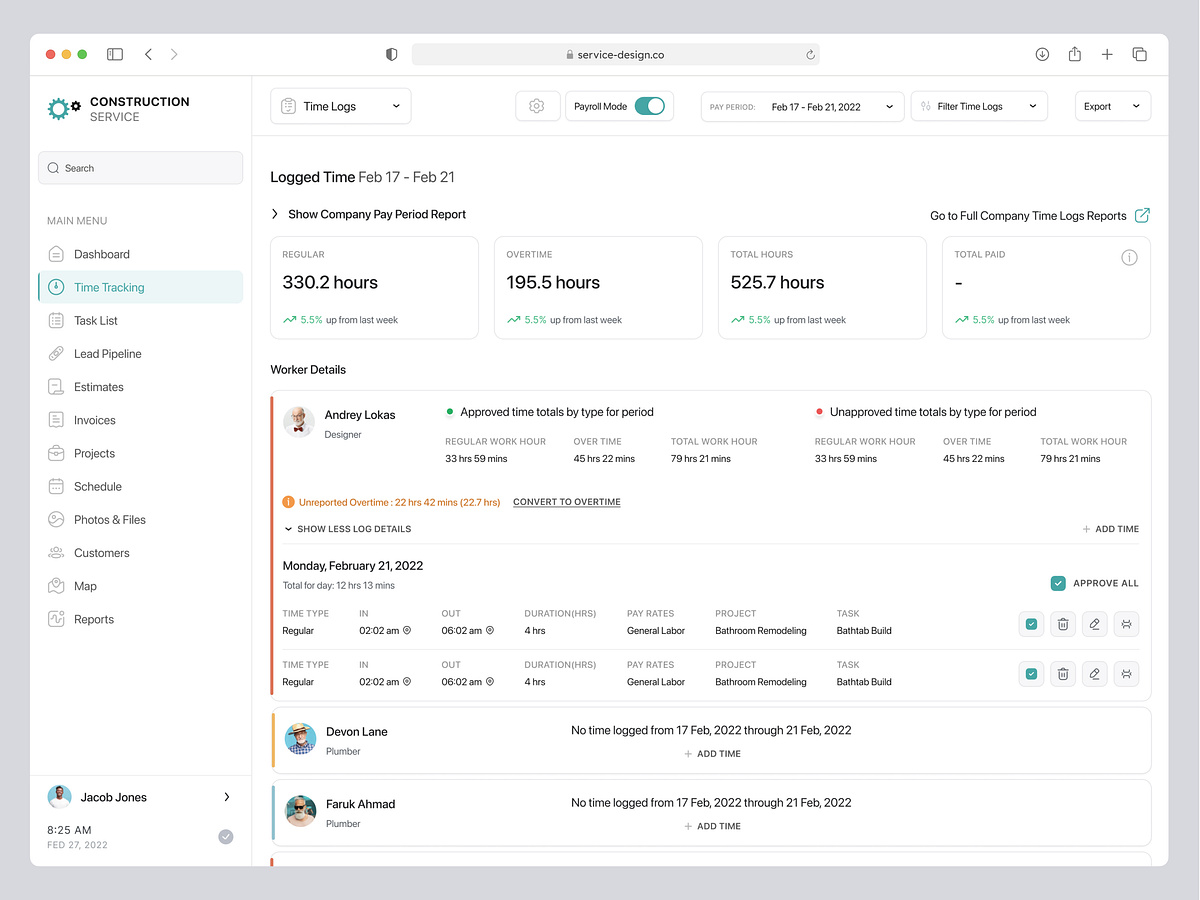Open Invoices in the sidebar

coord(140,420)
